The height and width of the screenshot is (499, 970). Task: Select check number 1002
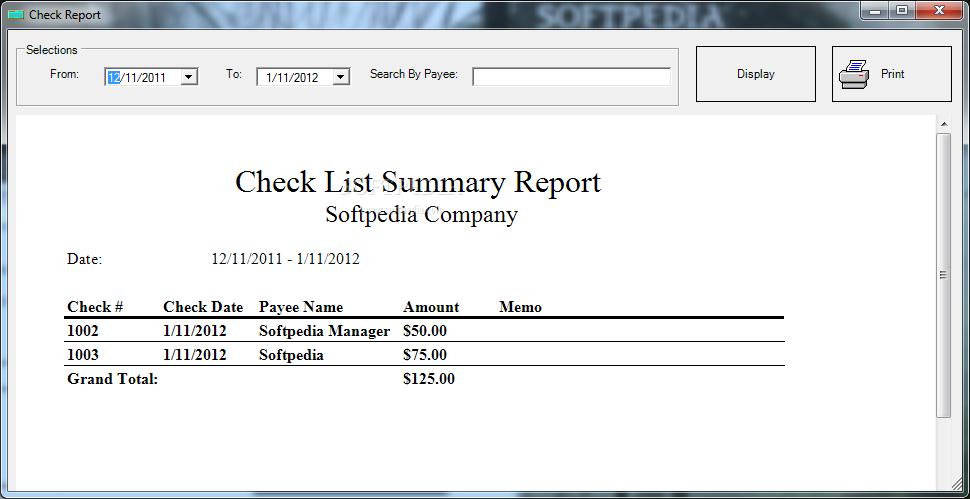(x=83, y=331)
